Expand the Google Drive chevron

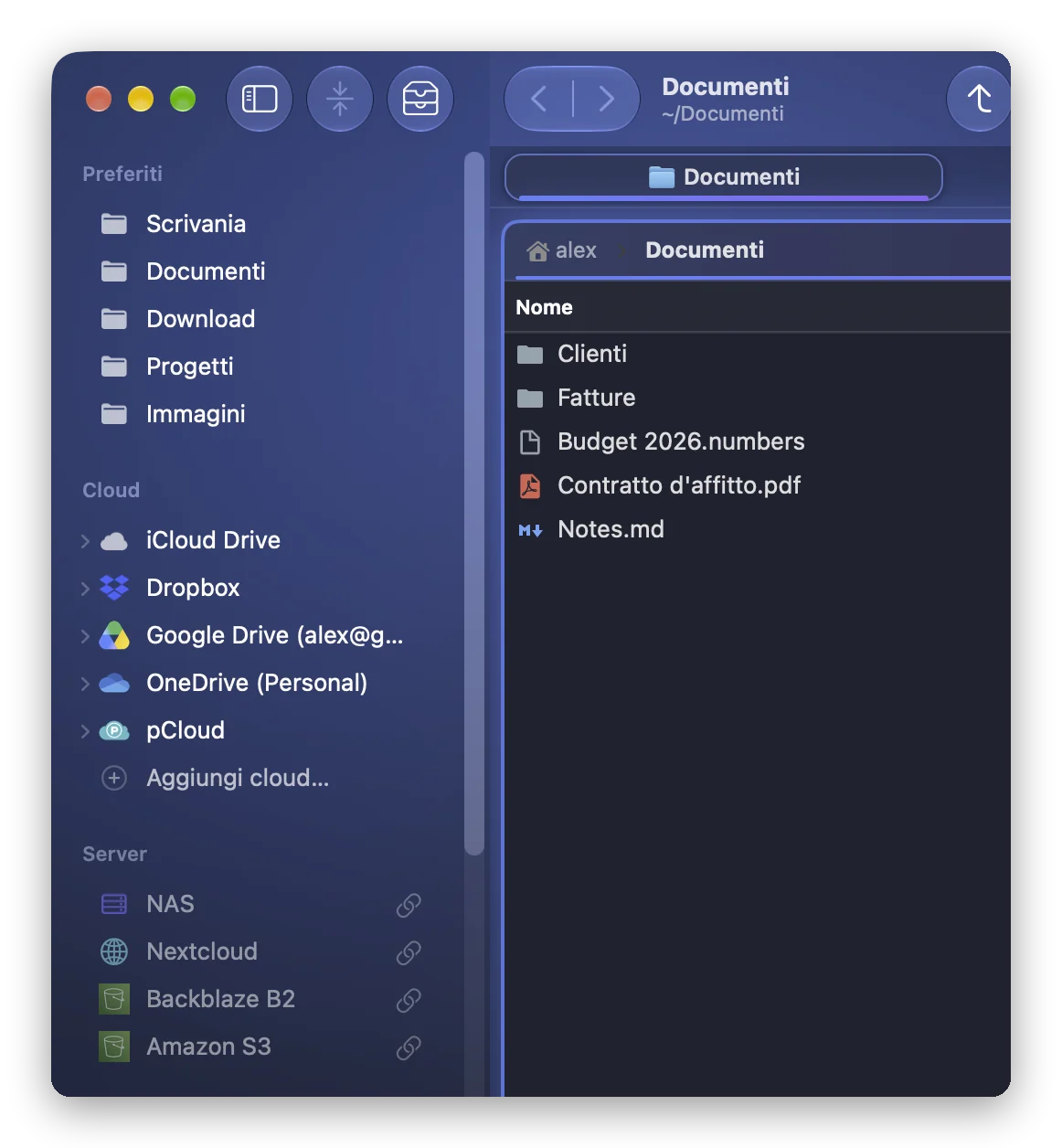pyautogui.click(x=85, y=636)
